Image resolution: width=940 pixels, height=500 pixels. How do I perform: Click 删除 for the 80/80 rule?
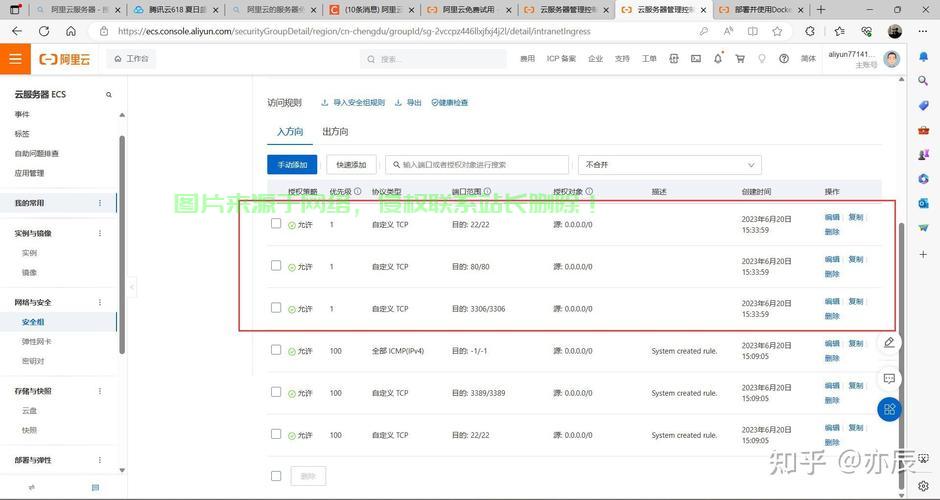tap(832, 274)
